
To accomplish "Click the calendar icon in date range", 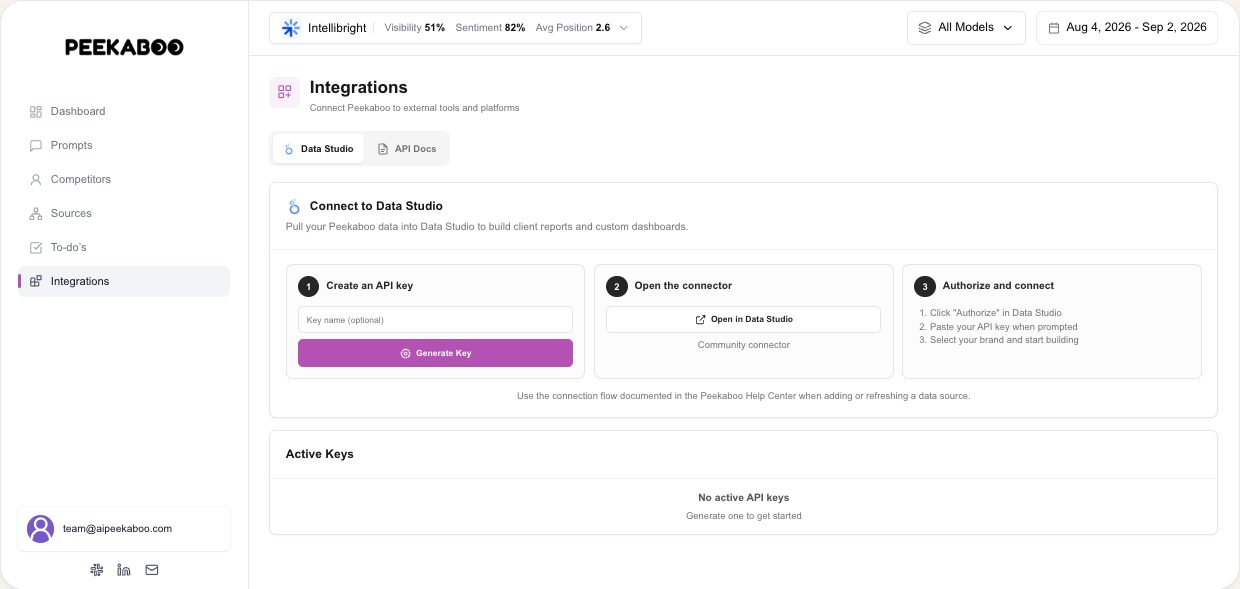I will tap(1054, 28).
